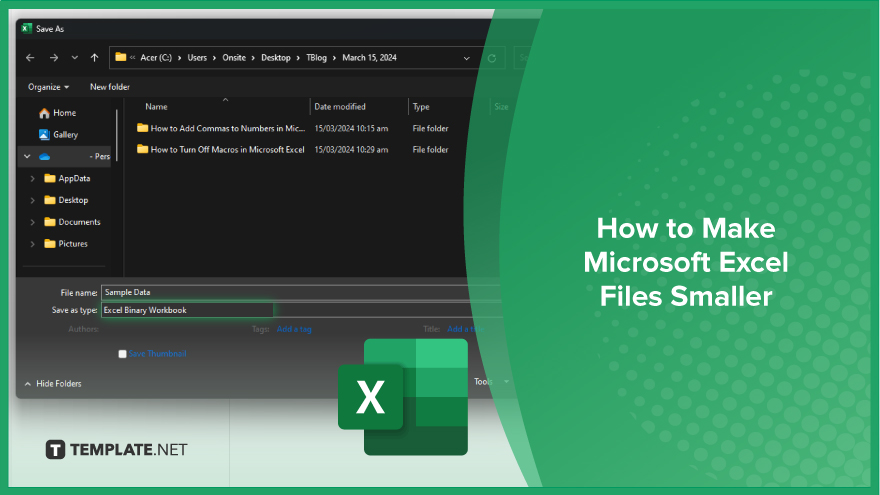The width and height of the screenshot is (880, 495).
Task: Select Pictures folder in sidebar
Action: click(66, 244)
